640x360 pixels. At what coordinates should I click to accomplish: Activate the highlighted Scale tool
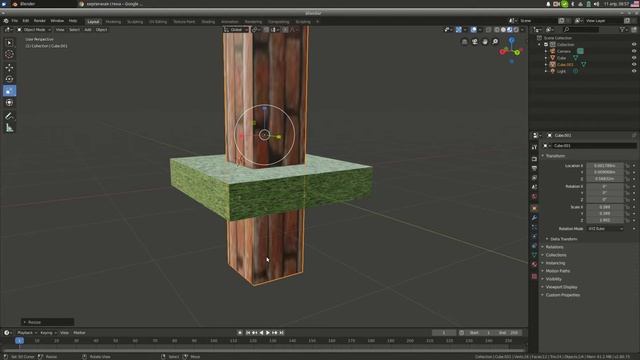tap(9, 91)
